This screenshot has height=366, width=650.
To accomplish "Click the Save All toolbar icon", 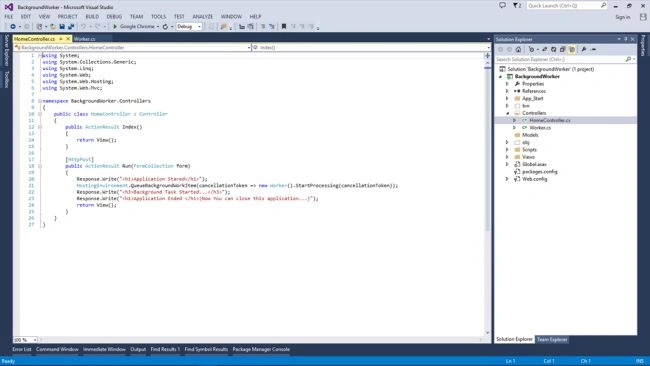I will pos(71,27).
